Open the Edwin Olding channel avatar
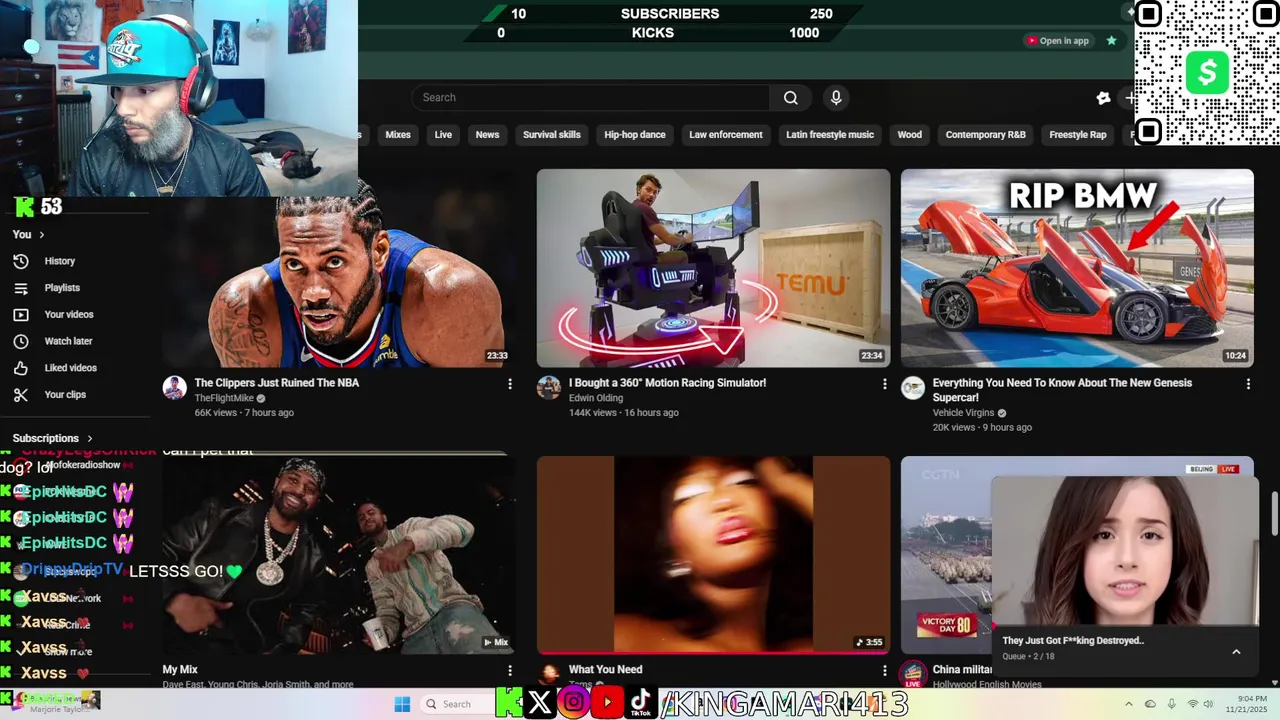The height and width of the screenshot is (720, 1280). [x=549, y=388]
